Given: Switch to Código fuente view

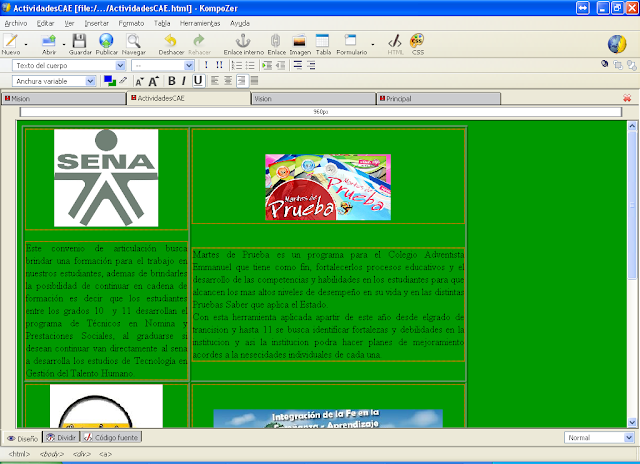Looking at the screenshot, I should (x=111, y=437).
